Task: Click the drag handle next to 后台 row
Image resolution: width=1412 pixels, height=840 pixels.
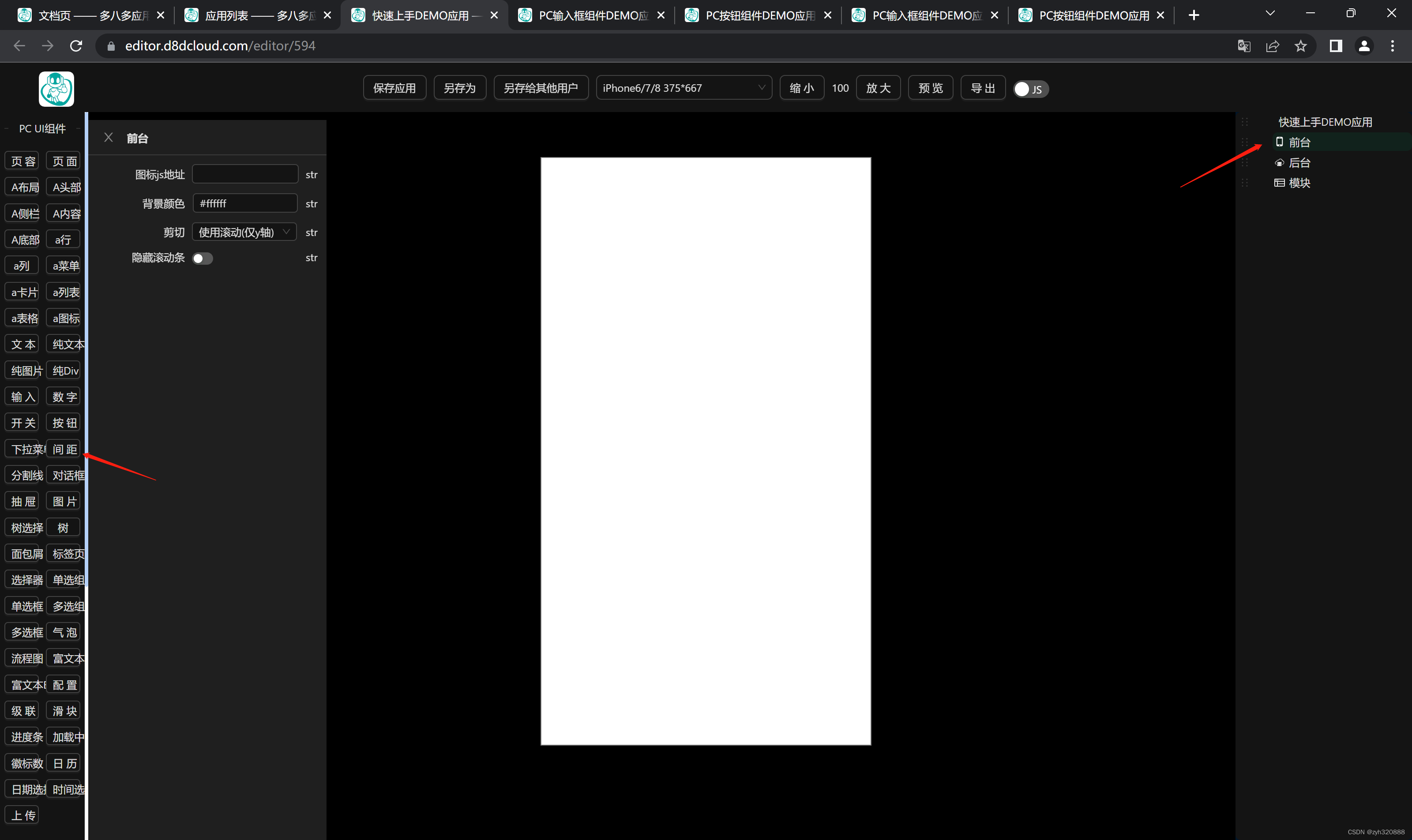Action: pos(1245,163)
